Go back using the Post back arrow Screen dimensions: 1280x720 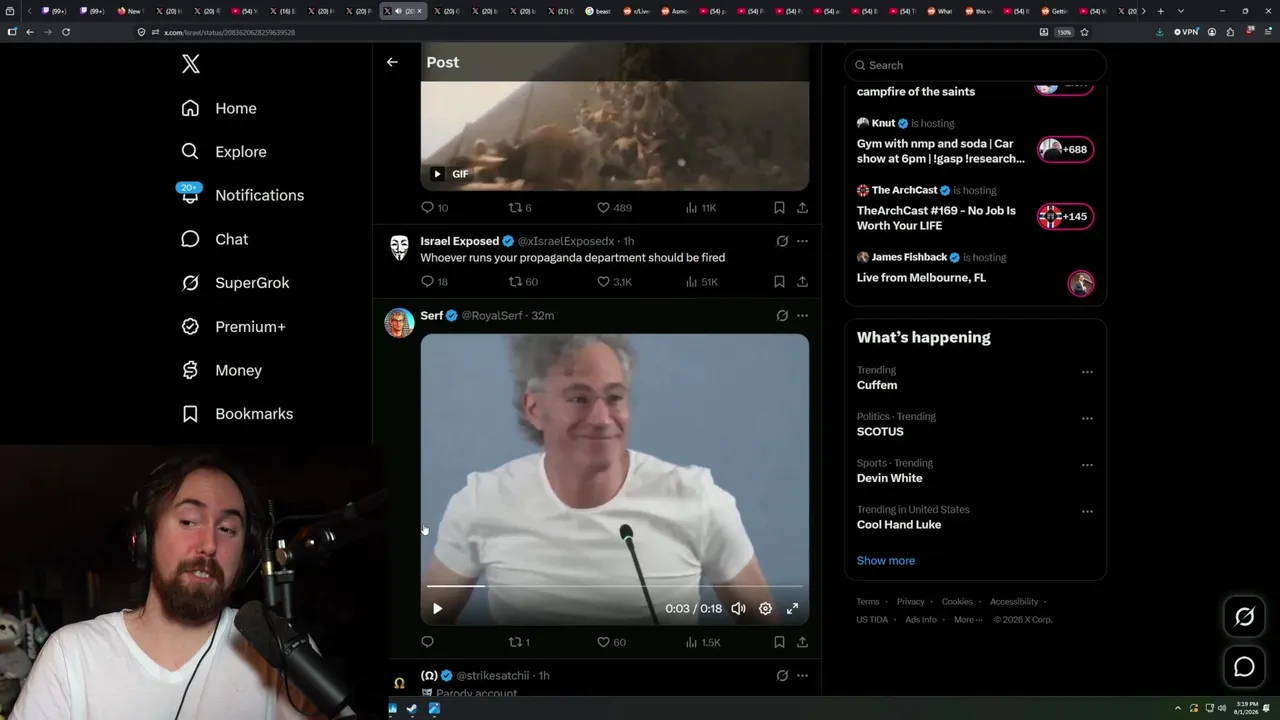392,62
